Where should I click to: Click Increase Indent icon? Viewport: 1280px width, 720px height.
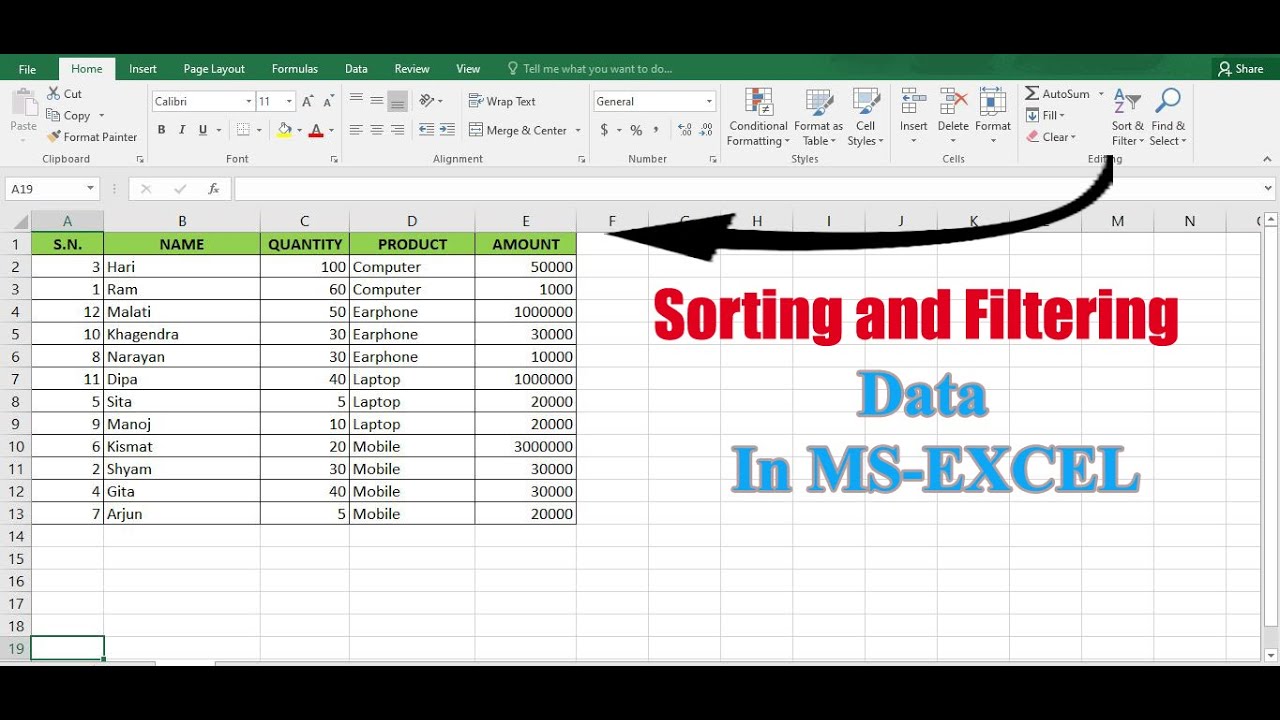click(x=447, y=130)
